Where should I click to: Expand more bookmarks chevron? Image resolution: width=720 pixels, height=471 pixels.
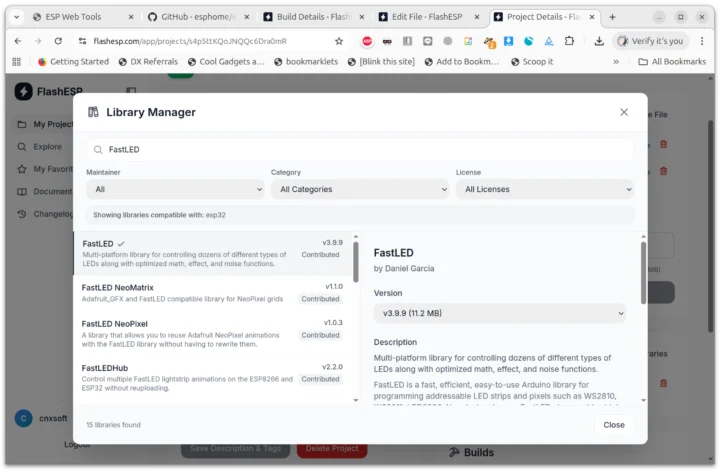[616, 62]
